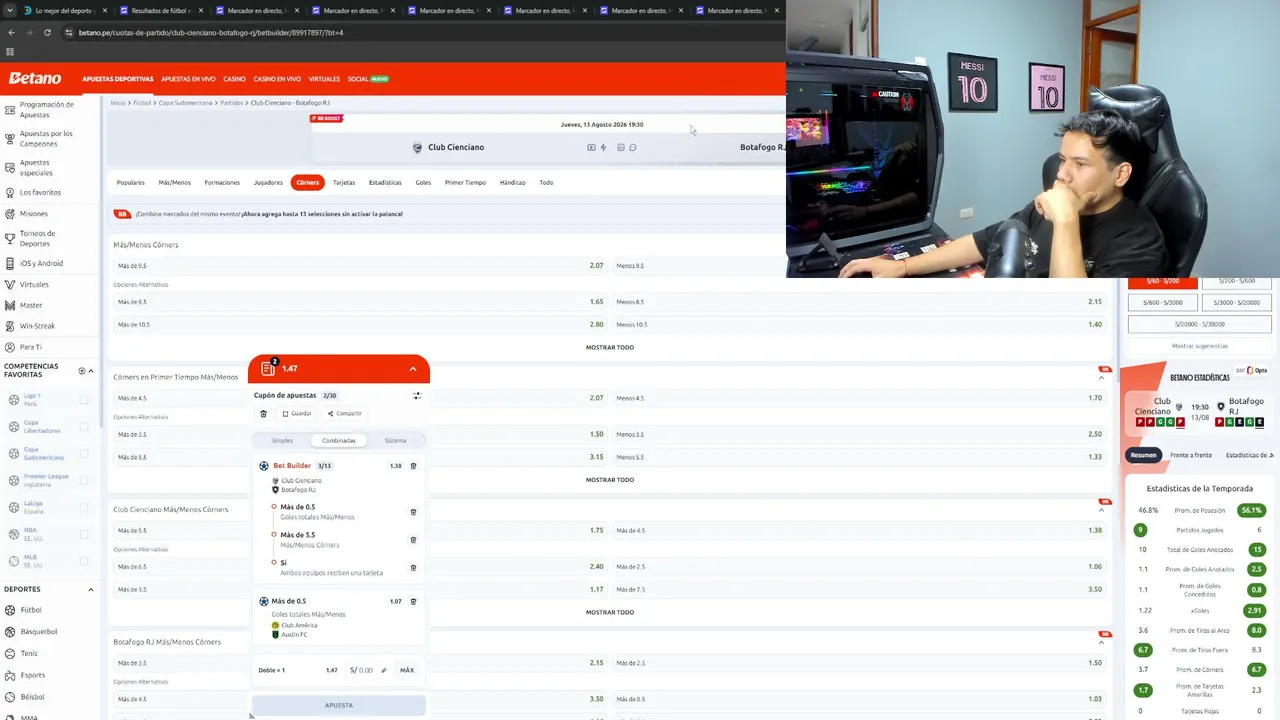
Task: Open the browser tab search dropdown
Action: [10, 11]
